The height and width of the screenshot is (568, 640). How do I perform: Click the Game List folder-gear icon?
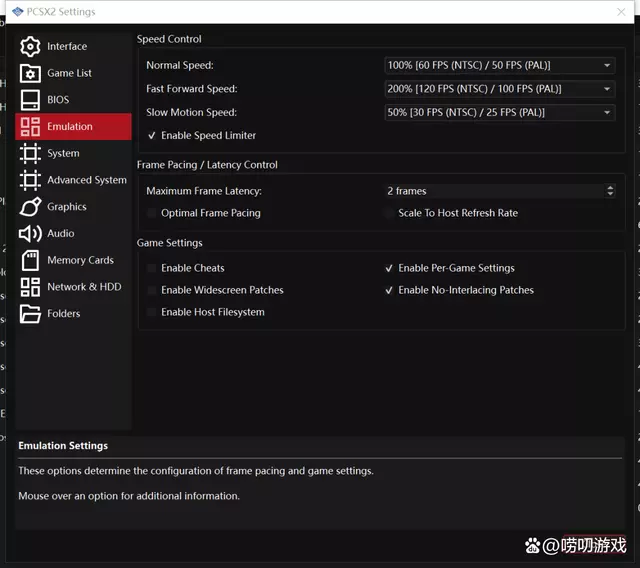point(30,73)
